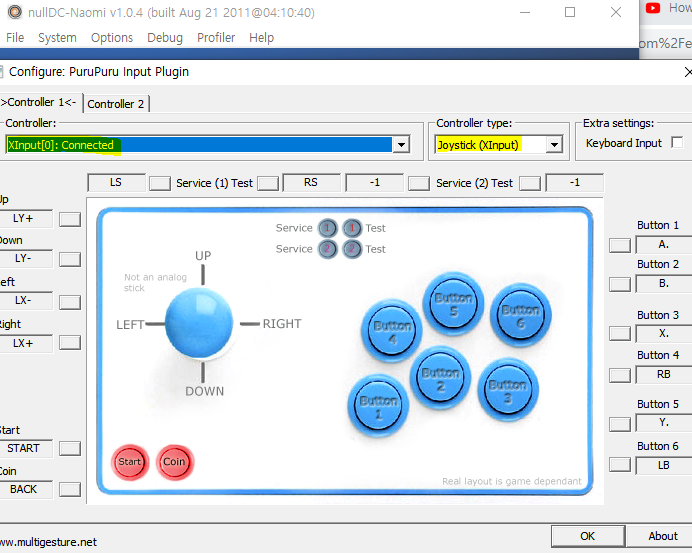Open the System menu
This screenshot has height=553, width=692.
(57, 38)
